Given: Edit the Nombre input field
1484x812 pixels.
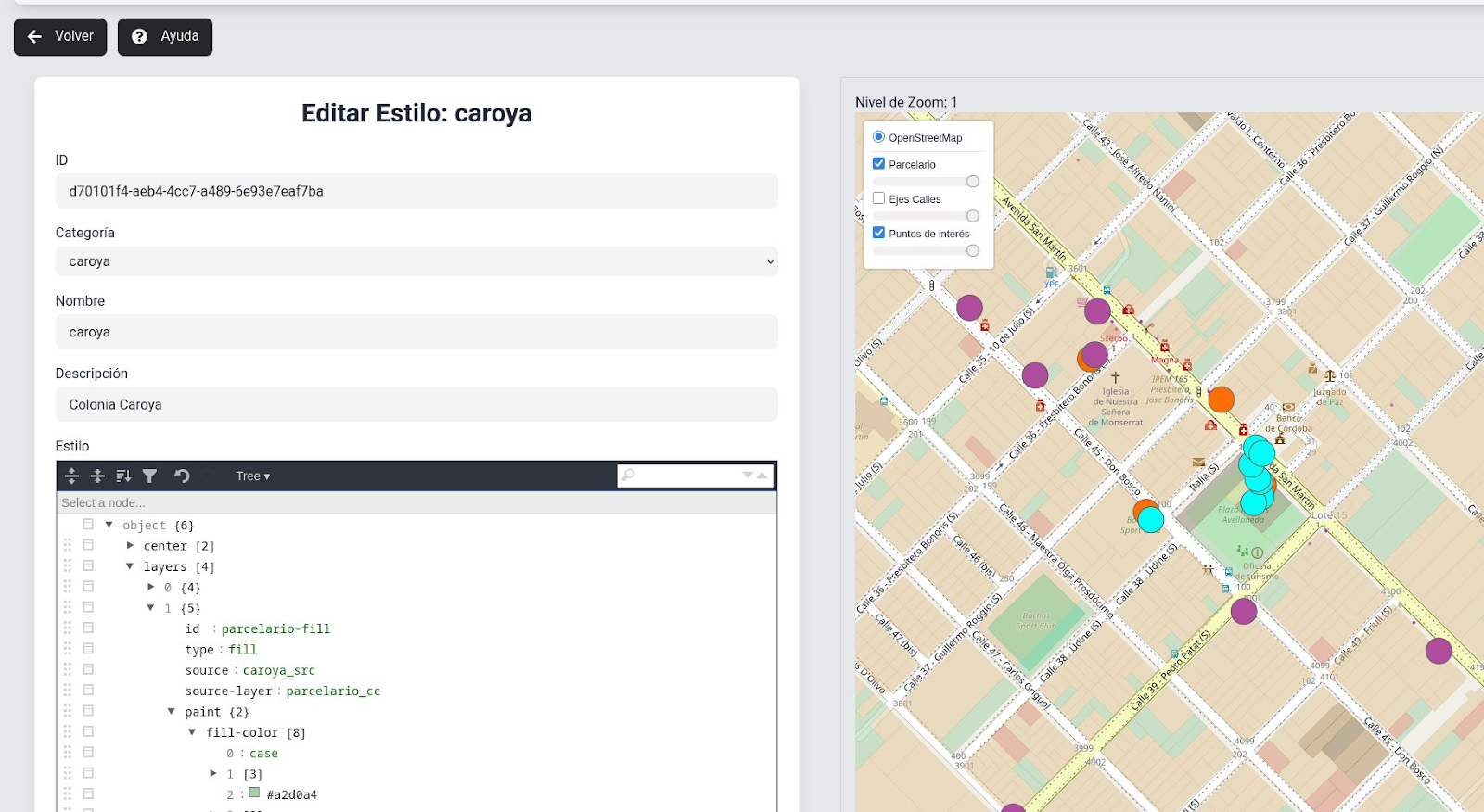Looking at the screenshot, I should click(x=416, y=332).
